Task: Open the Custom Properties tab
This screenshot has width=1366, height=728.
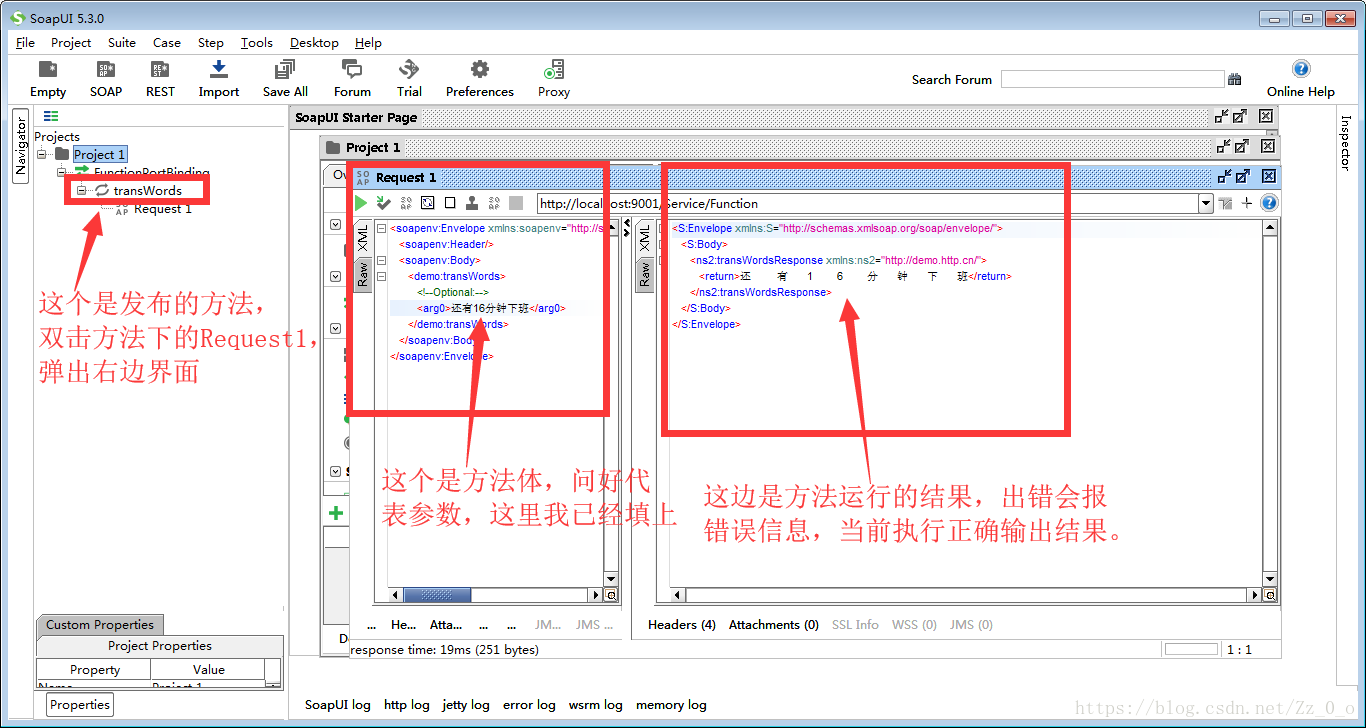Action: tap(100, 624)
